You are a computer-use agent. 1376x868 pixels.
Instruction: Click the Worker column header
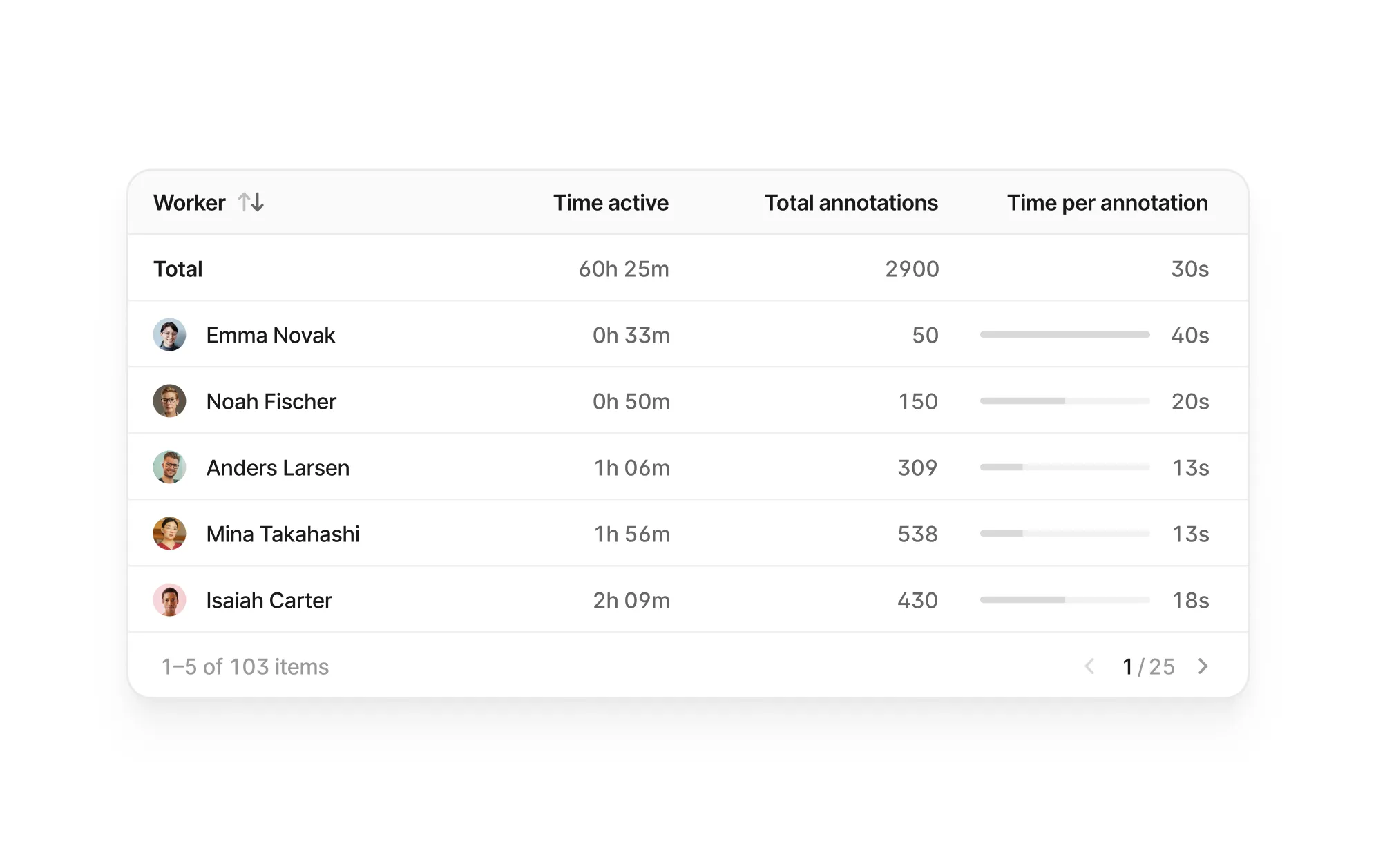pos(189,202)
